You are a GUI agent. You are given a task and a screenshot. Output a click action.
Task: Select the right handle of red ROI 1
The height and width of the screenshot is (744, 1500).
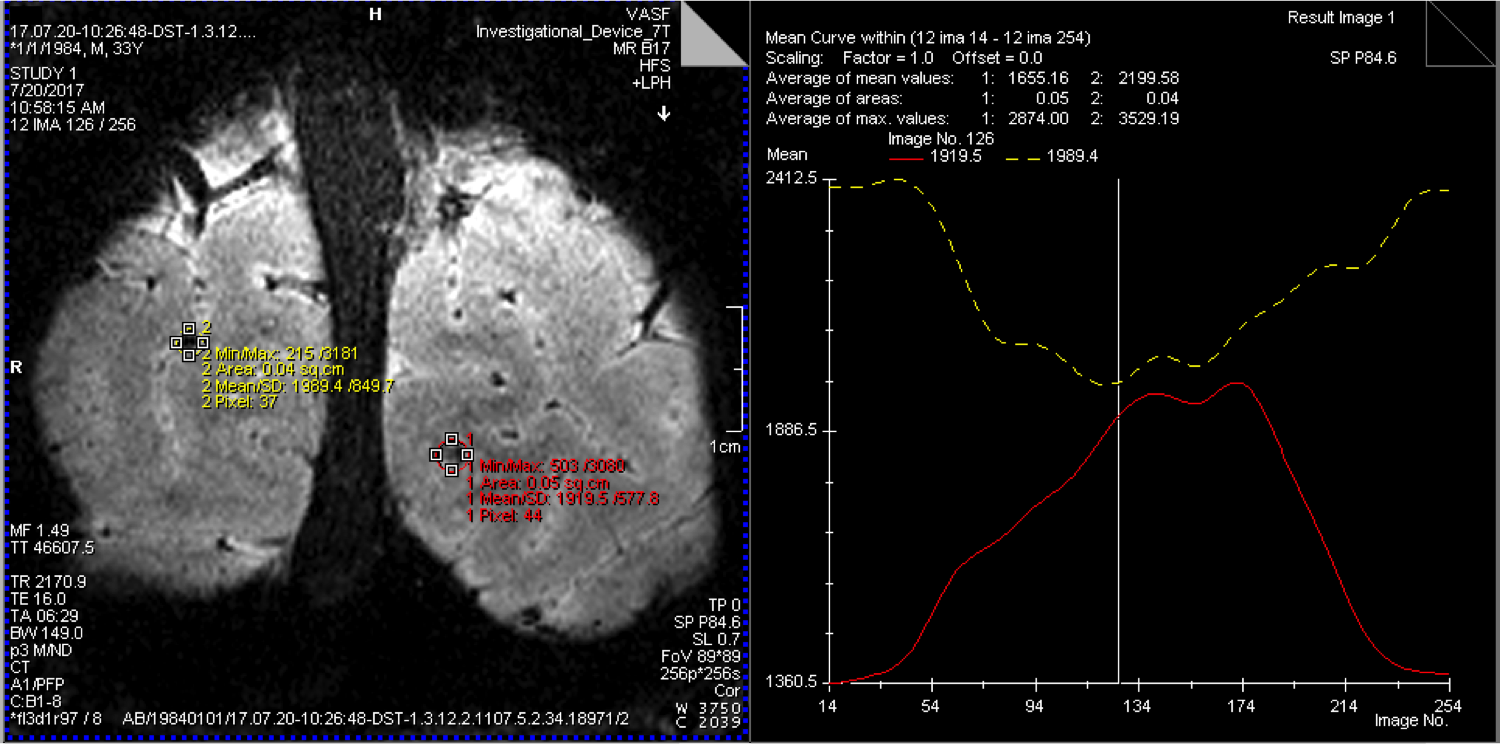coord(467,454)
